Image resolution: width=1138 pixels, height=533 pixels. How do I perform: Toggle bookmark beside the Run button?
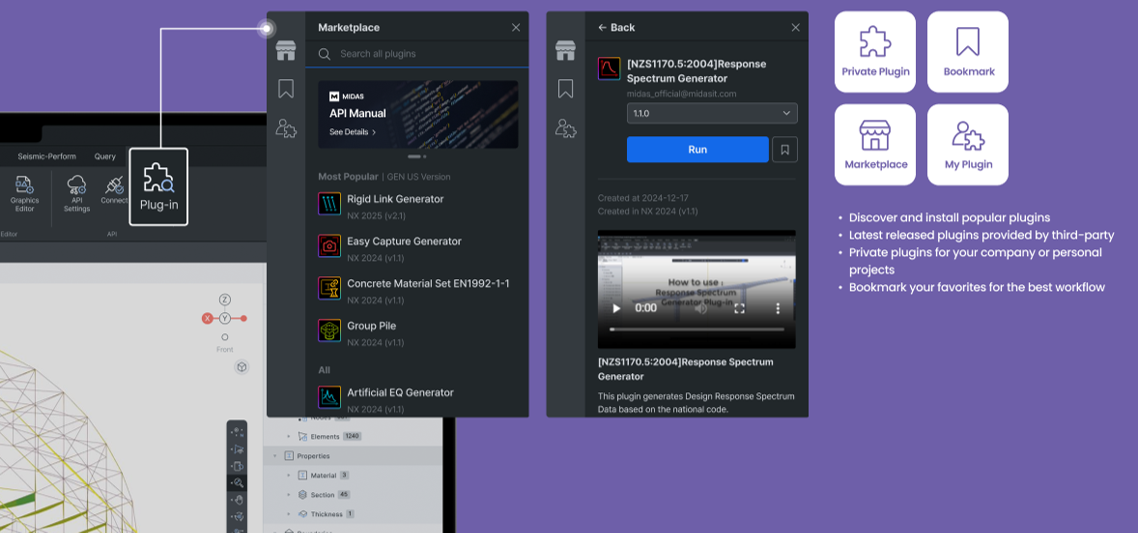click(785, 150)
